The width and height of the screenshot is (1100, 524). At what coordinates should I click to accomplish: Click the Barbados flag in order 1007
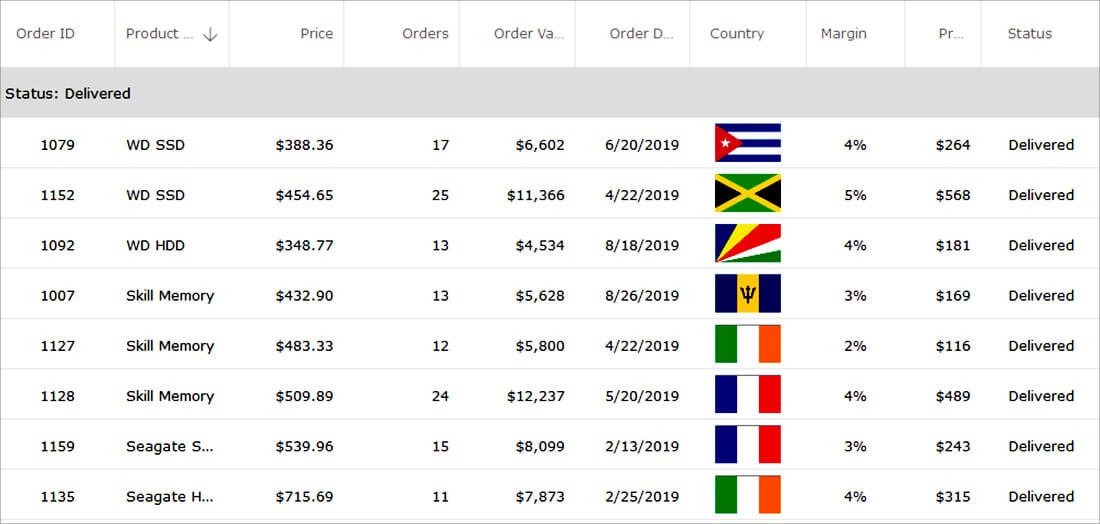point(748,293)
